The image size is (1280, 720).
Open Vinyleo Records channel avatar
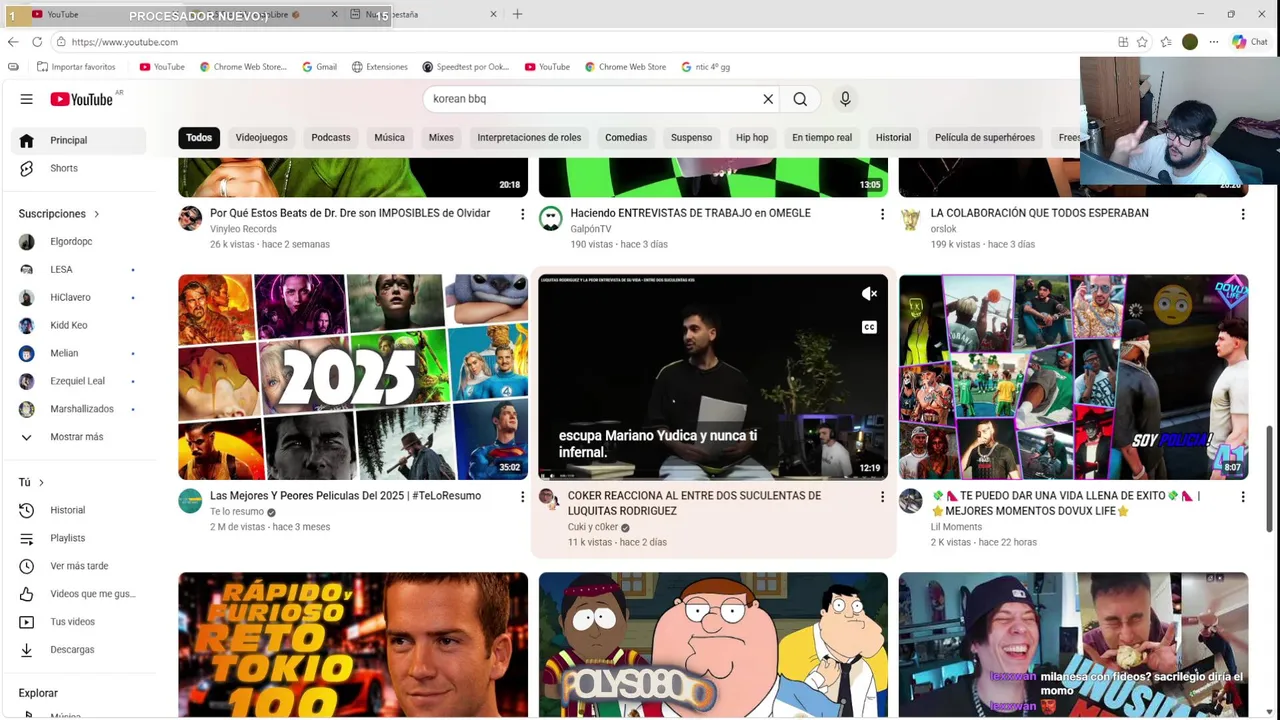point(190,219)
